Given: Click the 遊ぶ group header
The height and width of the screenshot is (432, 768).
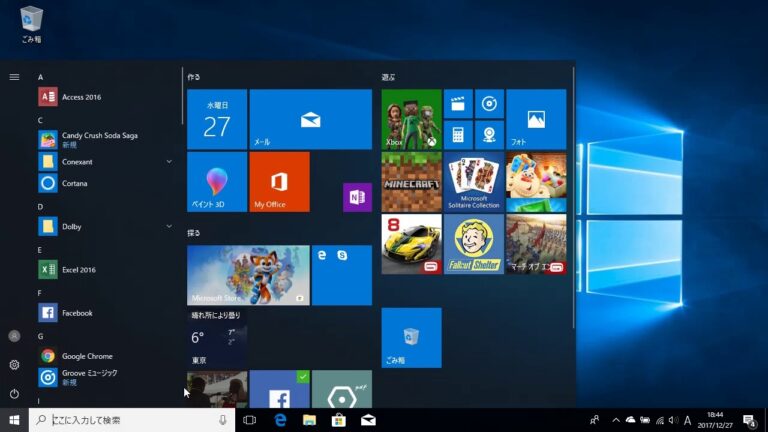Looking at the screenshot, I should (388, 77).
